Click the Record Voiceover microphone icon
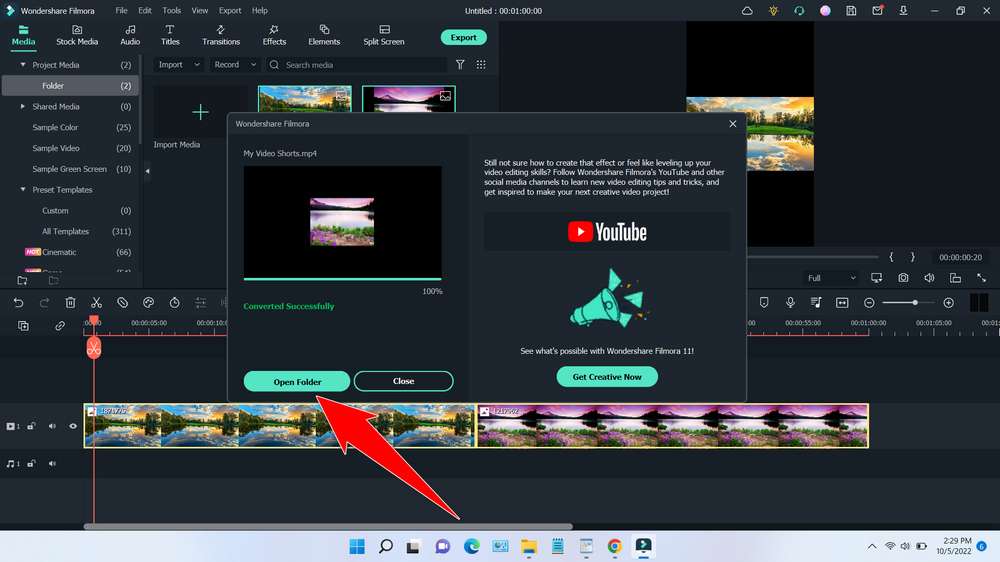The height and width of the screenshot is (562, 1000). 790,303
